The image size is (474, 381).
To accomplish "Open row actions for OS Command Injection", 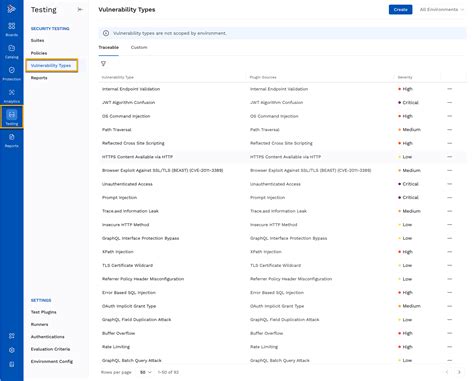I will (450, 116).
